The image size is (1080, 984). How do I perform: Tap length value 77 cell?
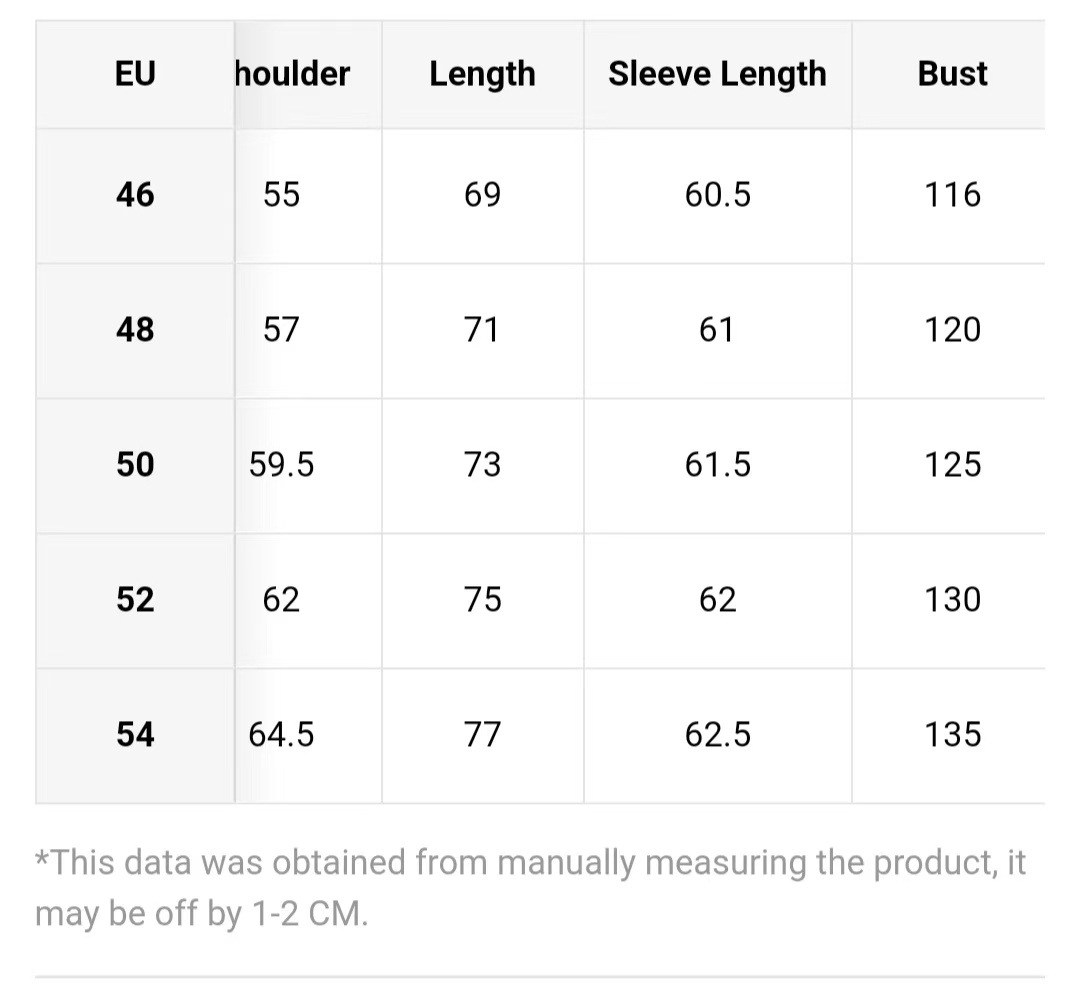(x=482, y=735)
